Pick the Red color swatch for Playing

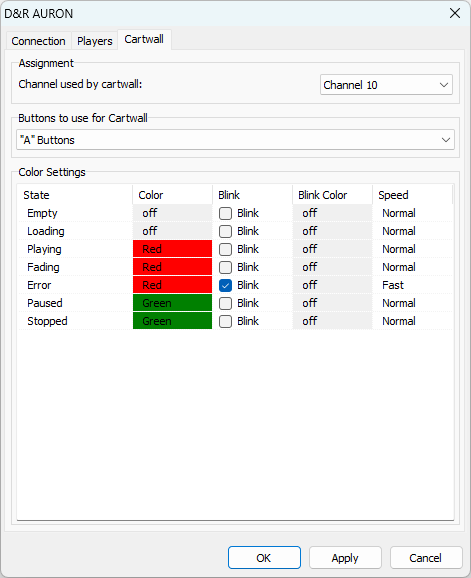172,249
